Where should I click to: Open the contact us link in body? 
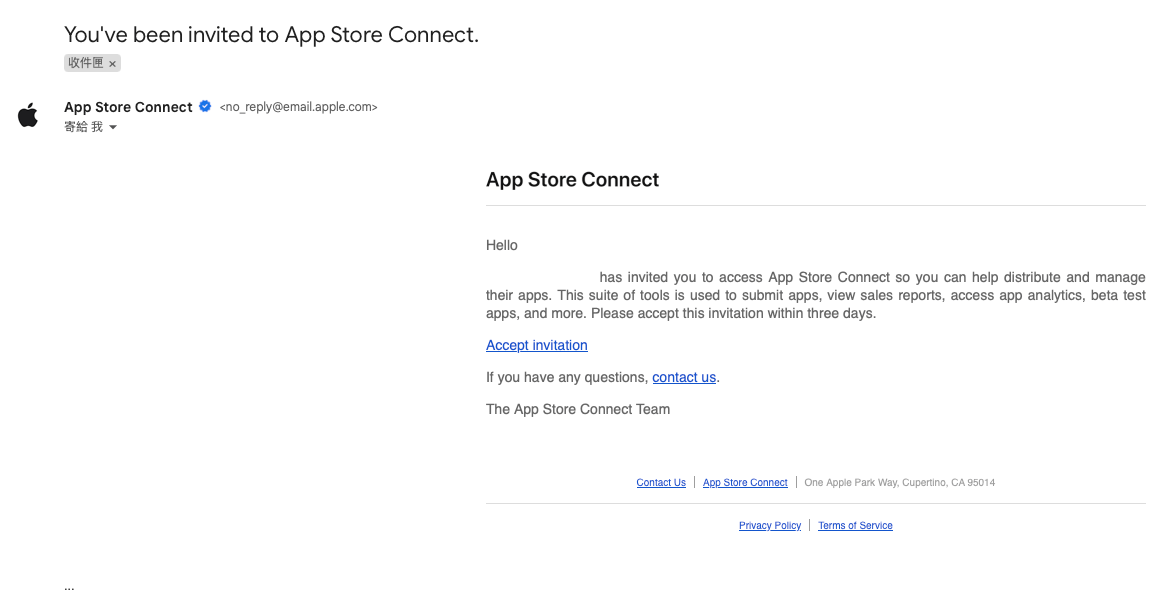coord(684,377)
